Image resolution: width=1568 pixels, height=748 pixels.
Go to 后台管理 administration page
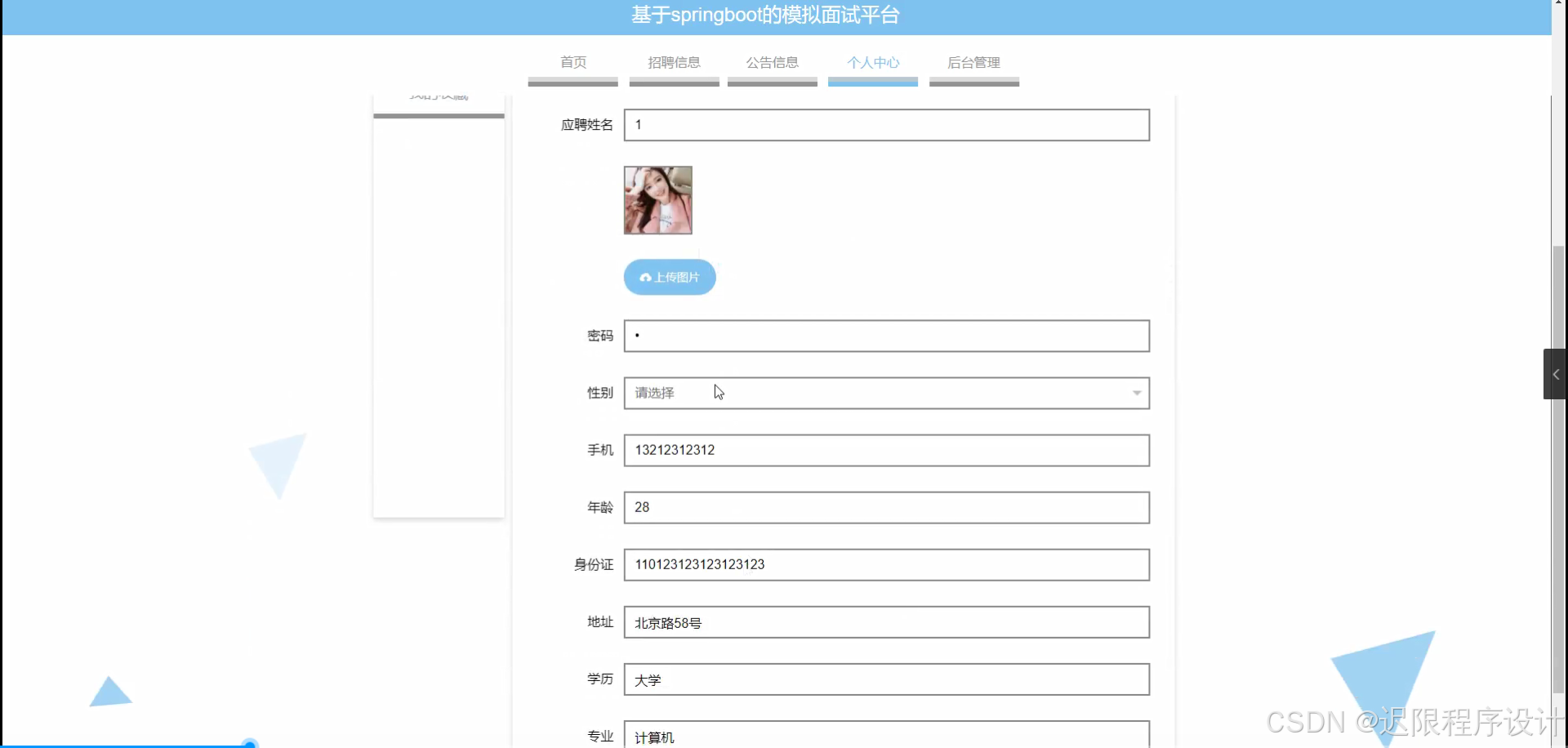[x=973, y=61]
